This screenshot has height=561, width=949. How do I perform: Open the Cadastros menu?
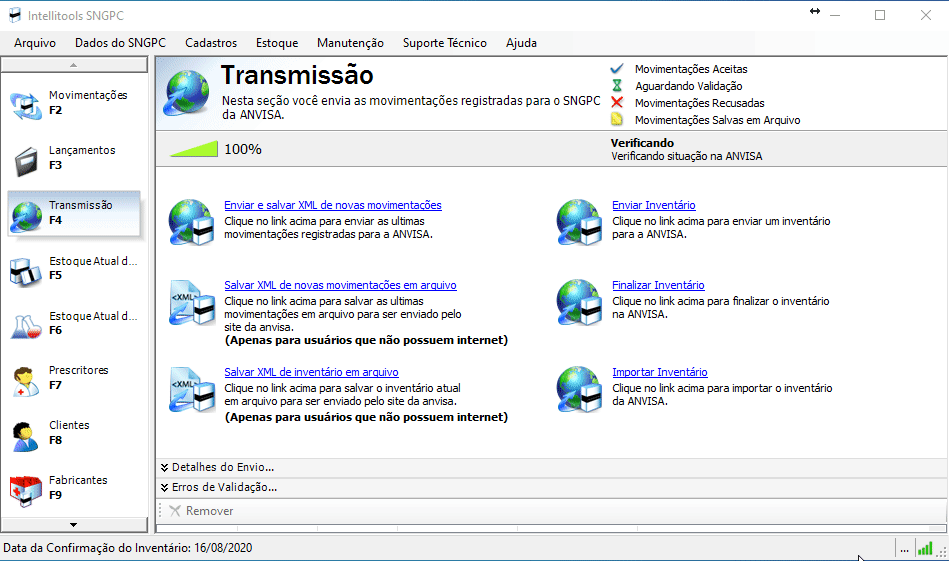(x=211, y=43)
